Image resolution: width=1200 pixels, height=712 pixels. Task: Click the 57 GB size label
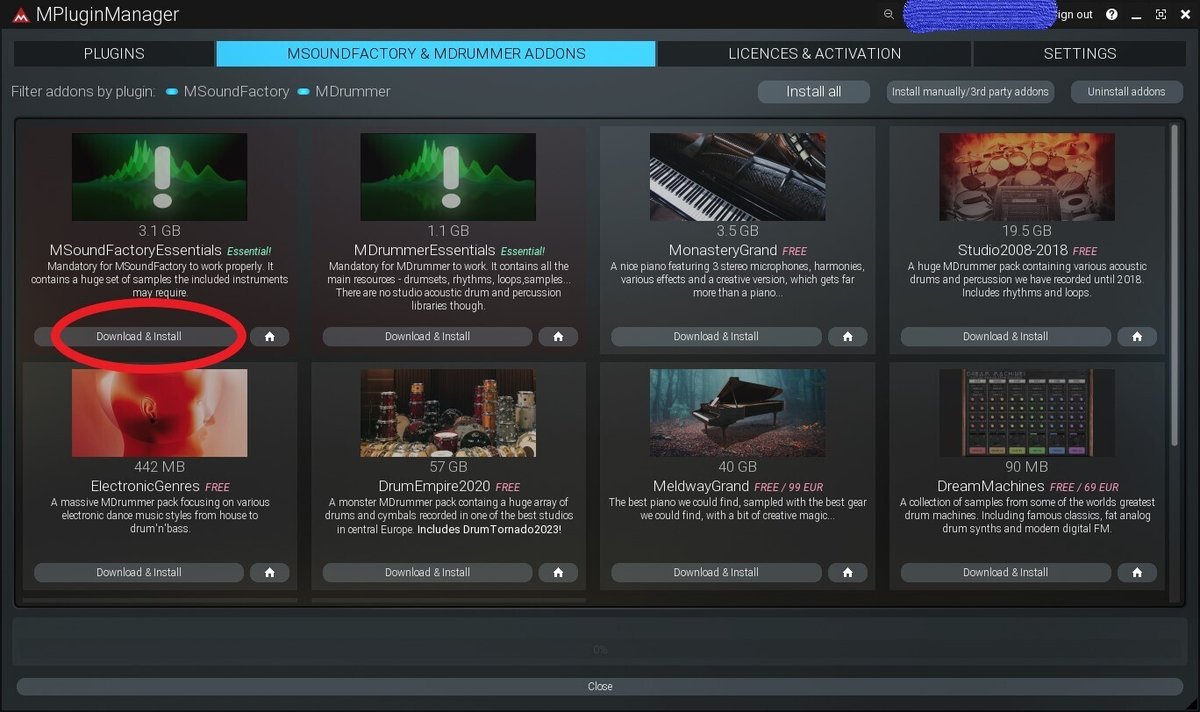[448, 467]
